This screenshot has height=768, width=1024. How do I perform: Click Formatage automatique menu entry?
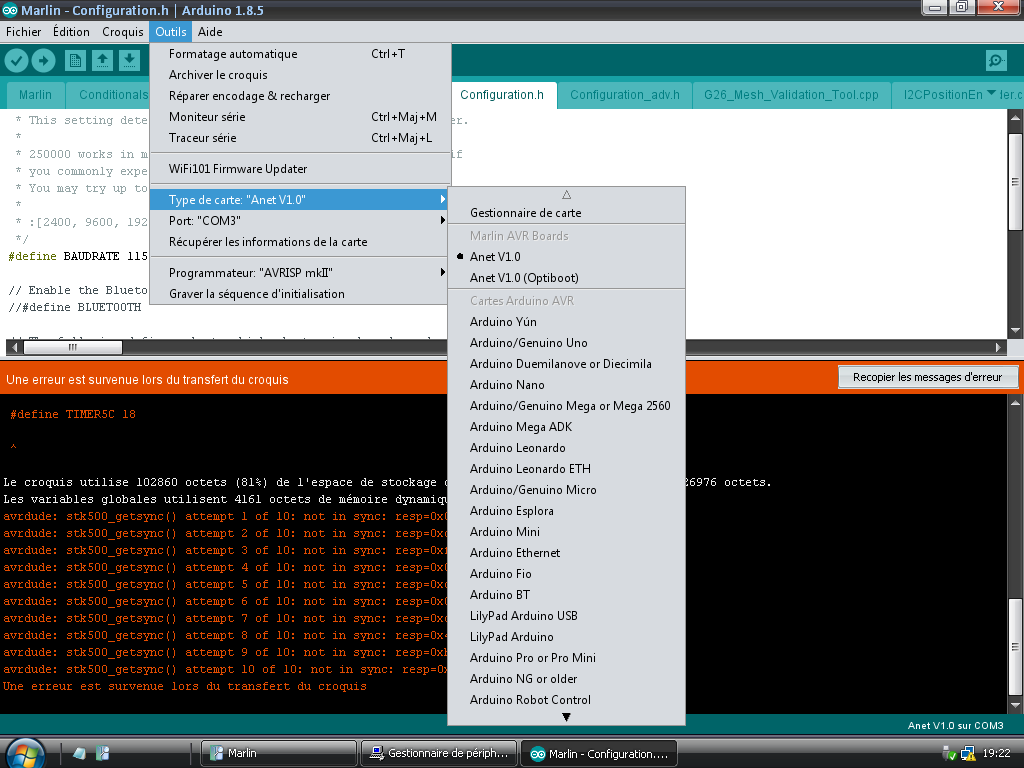300,54
